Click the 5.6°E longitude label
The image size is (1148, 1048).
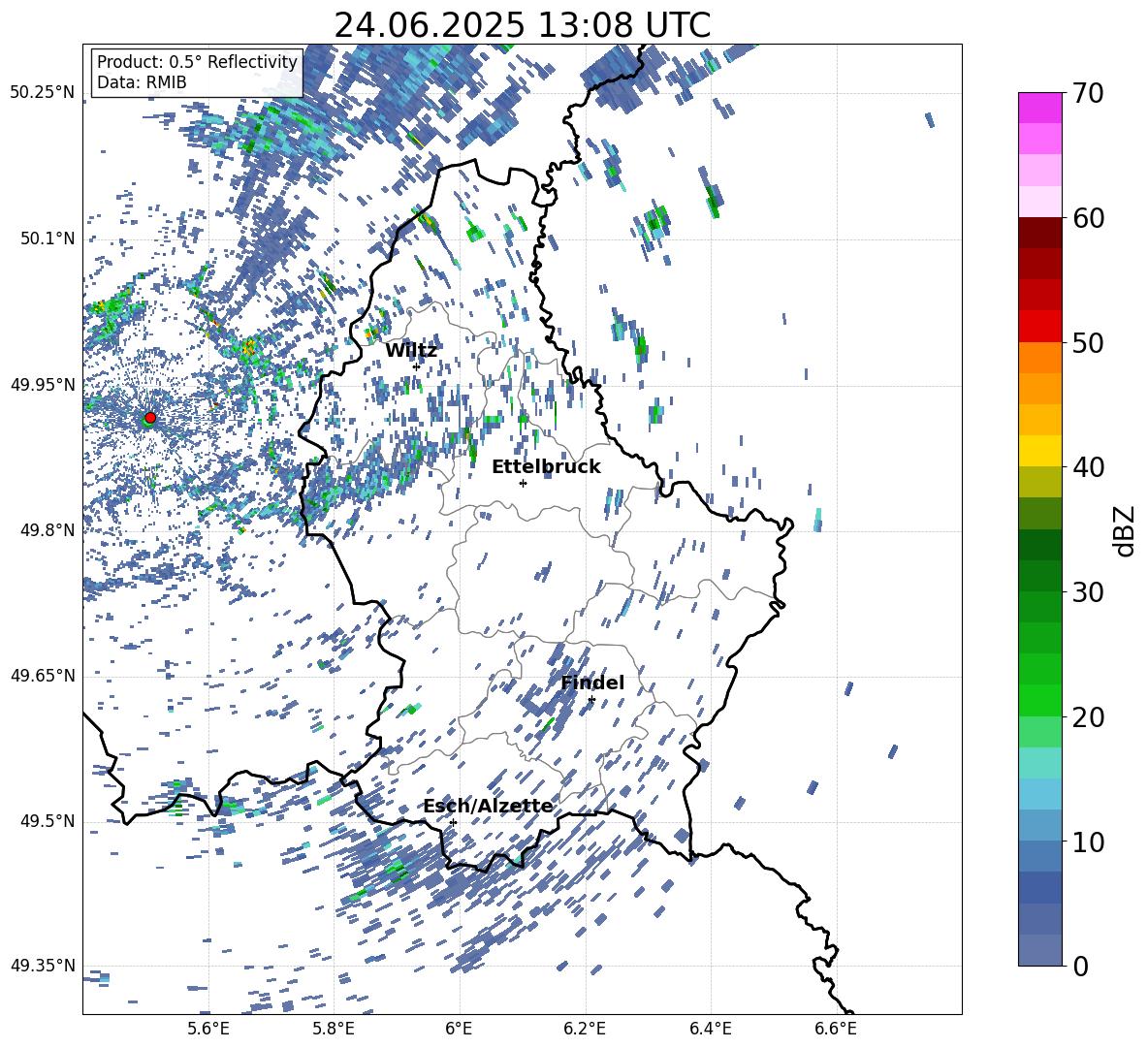point(208,1029)
